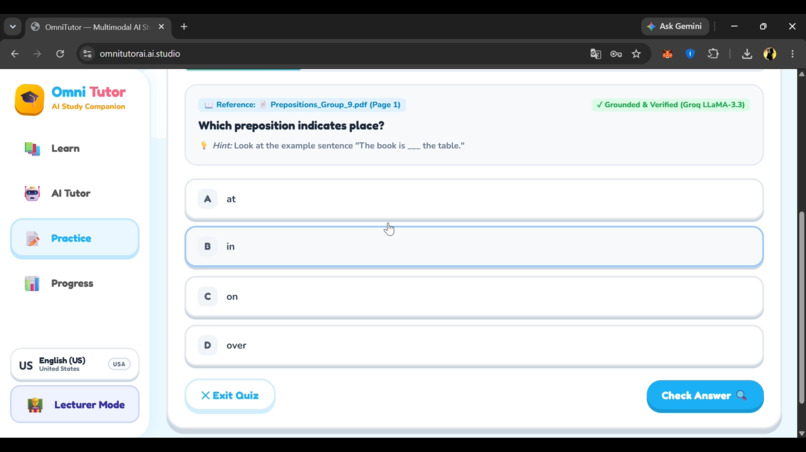Click the browser forward arrow
Viewport: 806px width, 452px height.
[x=37, y=53]
